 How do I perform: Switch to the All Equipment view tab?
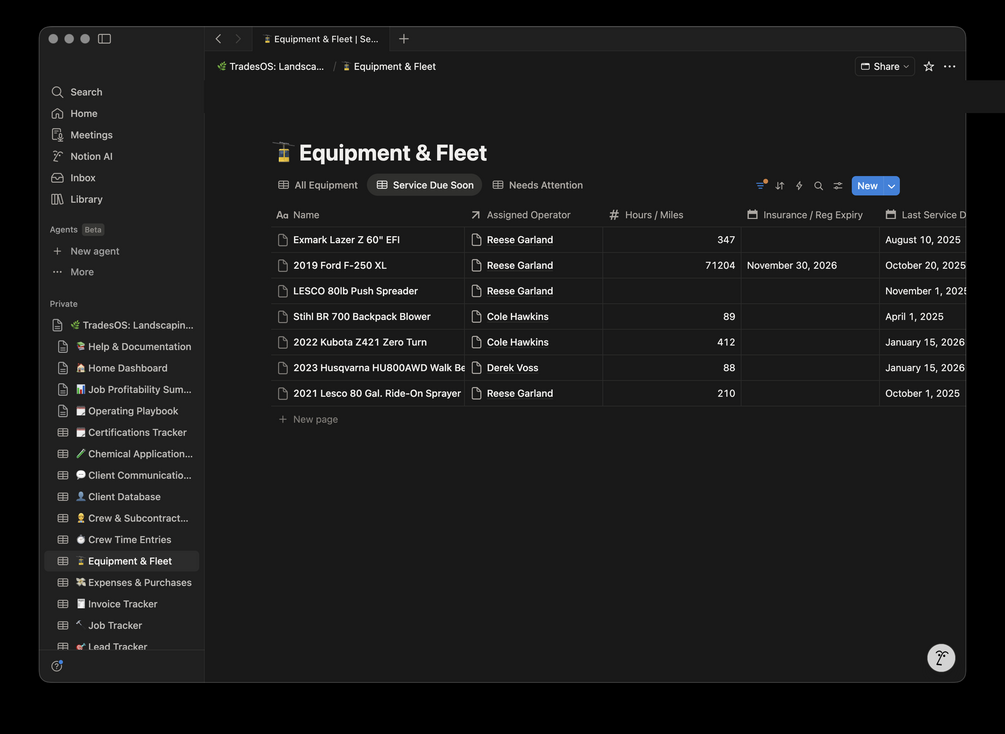(x=318, y=185)
